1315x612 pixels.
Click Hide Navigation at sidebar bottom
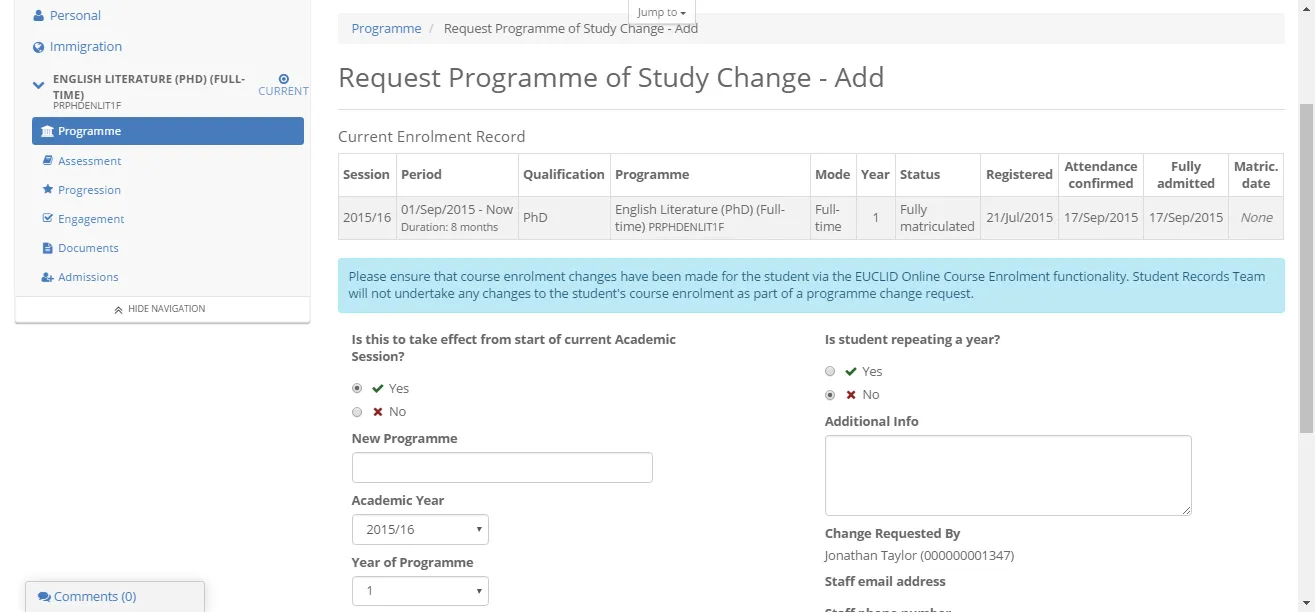click(161, 308)
